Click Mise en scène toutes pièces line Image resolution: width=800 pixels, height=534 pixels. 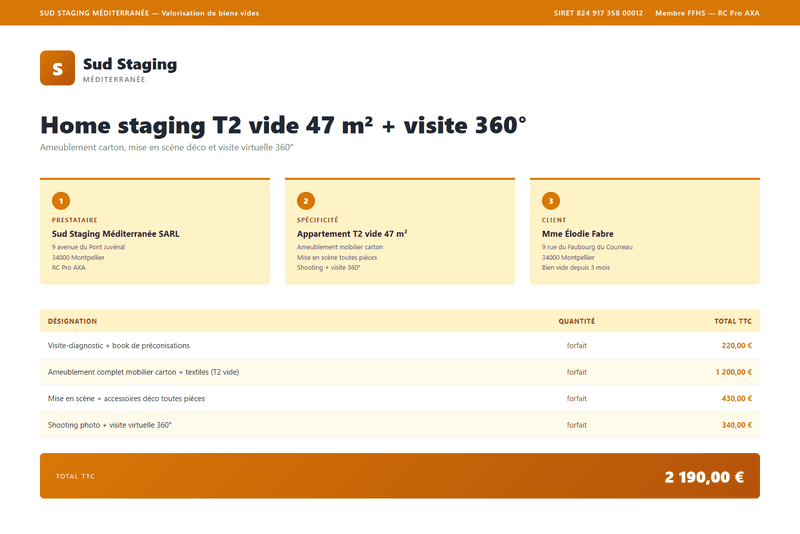point(337,258)
